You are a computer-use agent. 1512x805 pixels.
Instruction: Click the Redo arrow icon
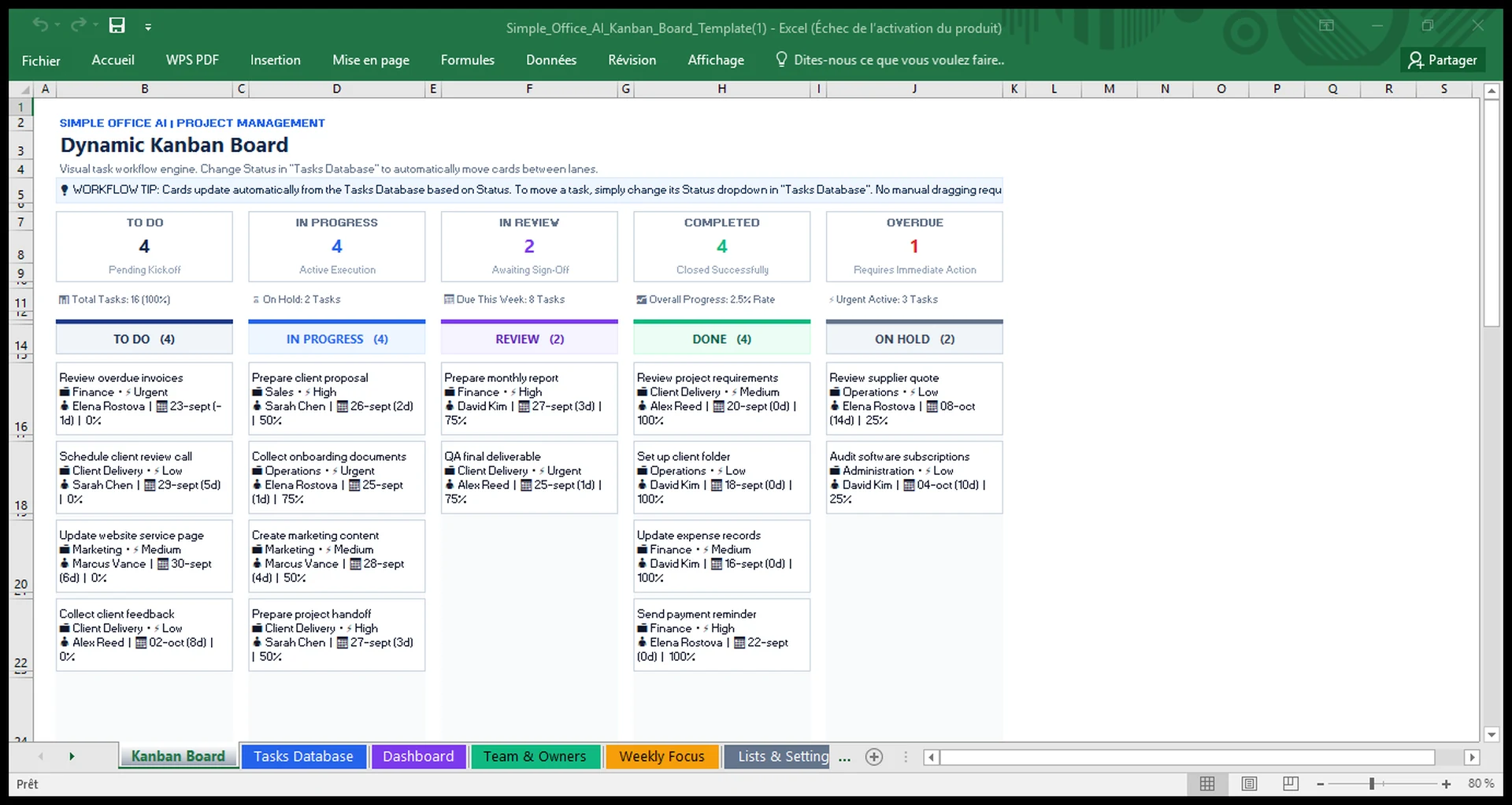77,25
